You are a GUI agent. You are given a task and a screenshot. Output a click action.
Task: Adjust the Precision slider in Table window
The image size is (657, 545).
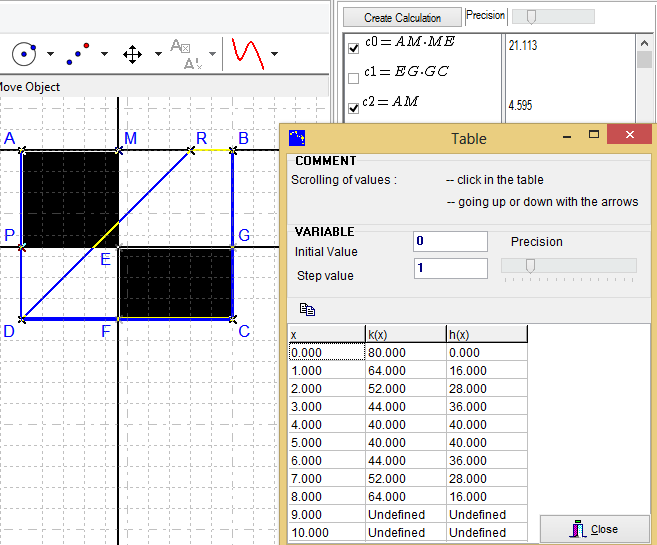530,266
